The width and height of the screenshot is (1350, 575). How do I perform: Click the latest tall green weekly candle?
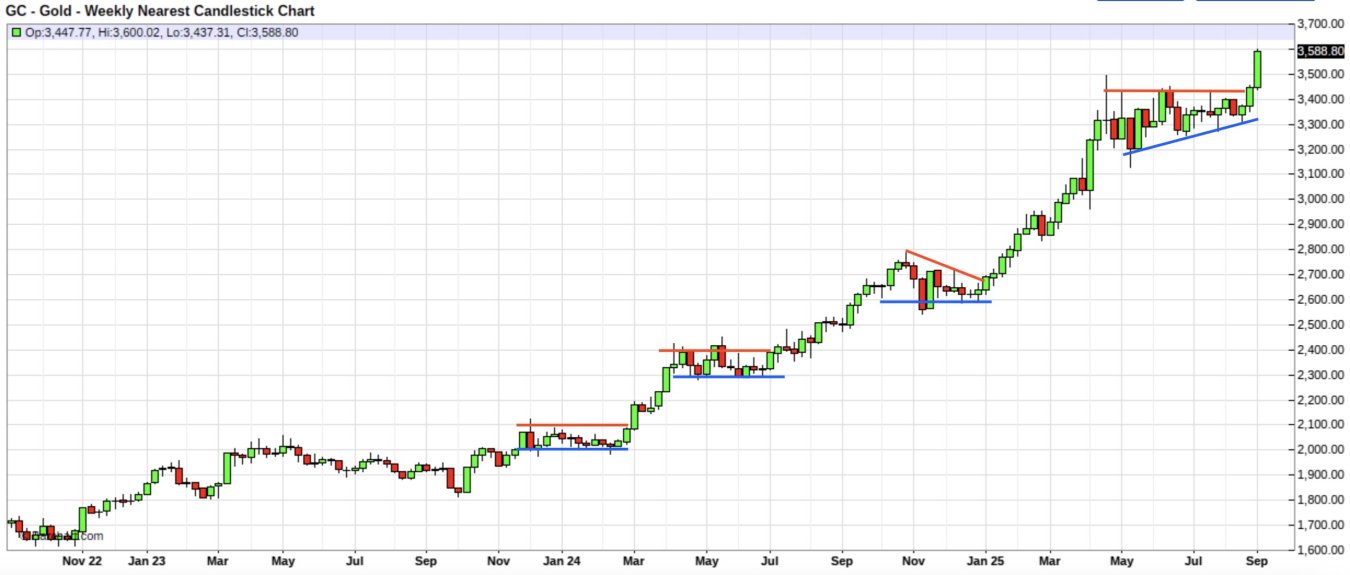pyautogui.click(x=1257, y=69)
